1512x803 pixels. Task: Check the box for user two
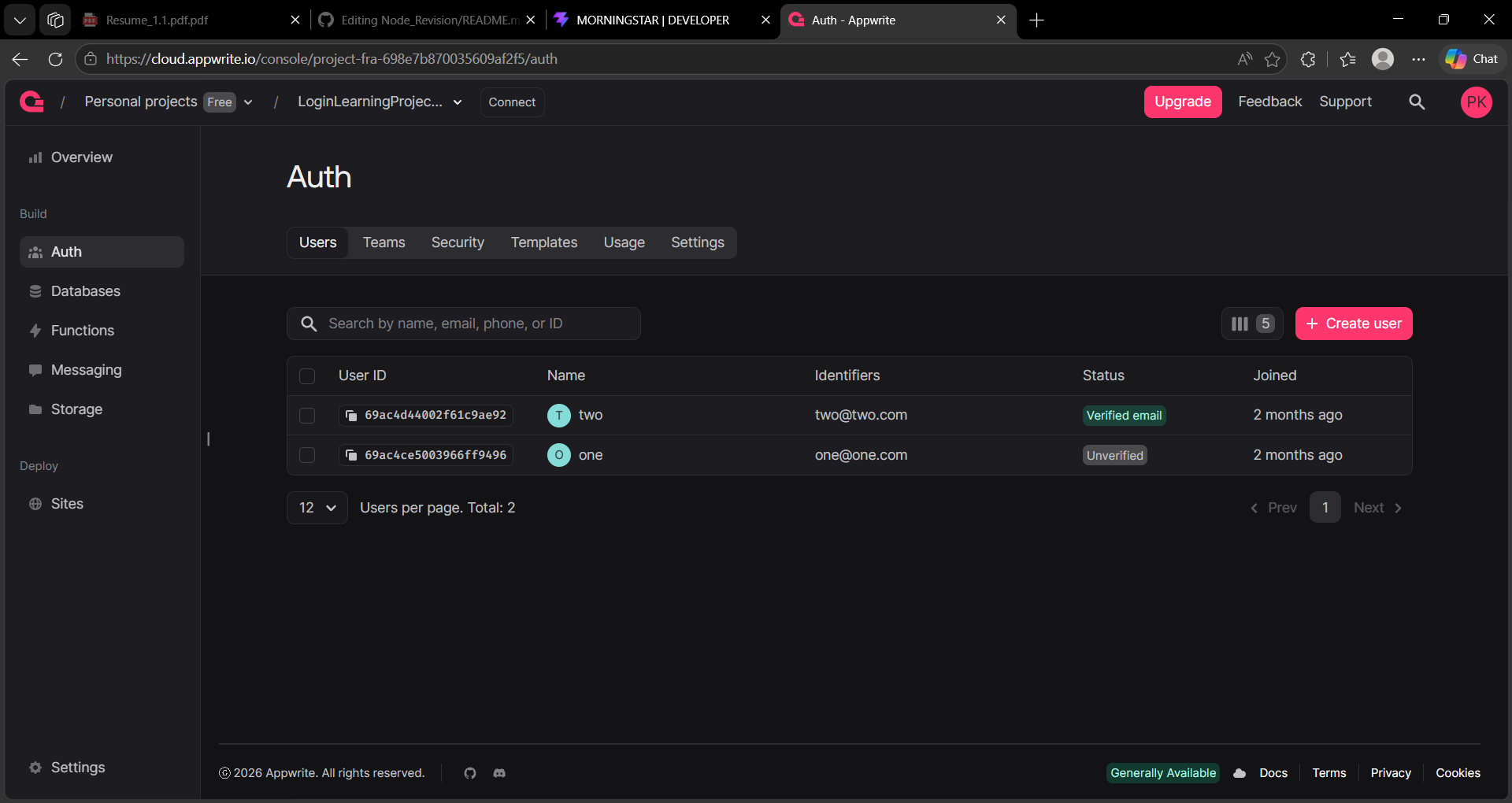(x=307, y=416)
